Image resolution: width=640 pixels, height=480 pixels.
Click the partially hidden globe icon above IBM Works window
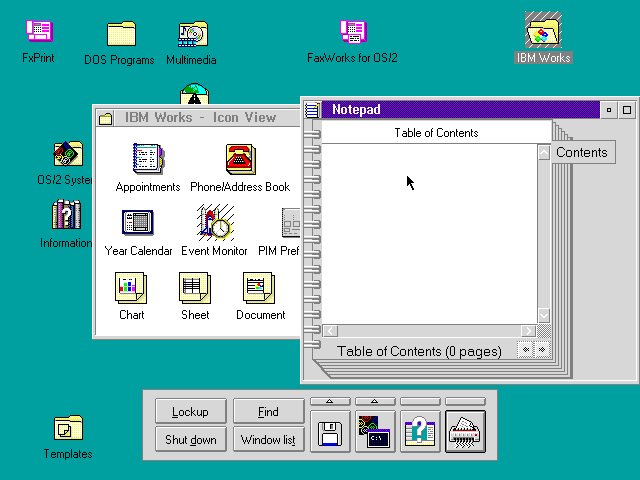pyautogui.click(x=194, y=93)
